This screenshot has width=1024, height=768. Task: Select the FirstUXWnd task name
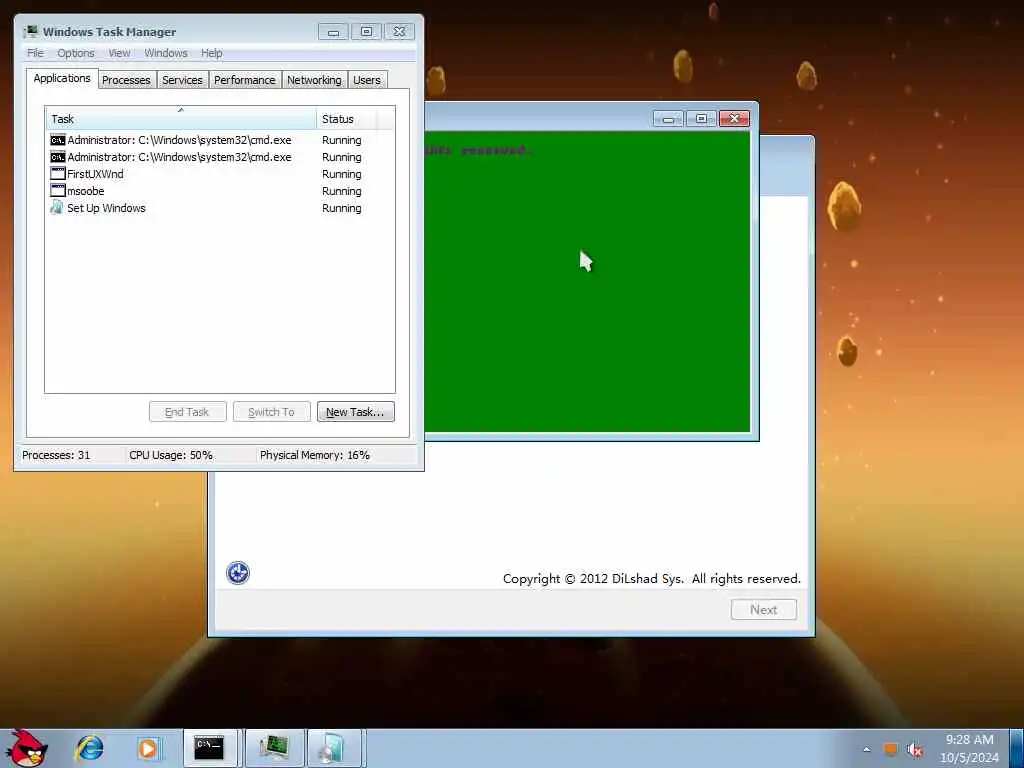(x=95, y=174)
